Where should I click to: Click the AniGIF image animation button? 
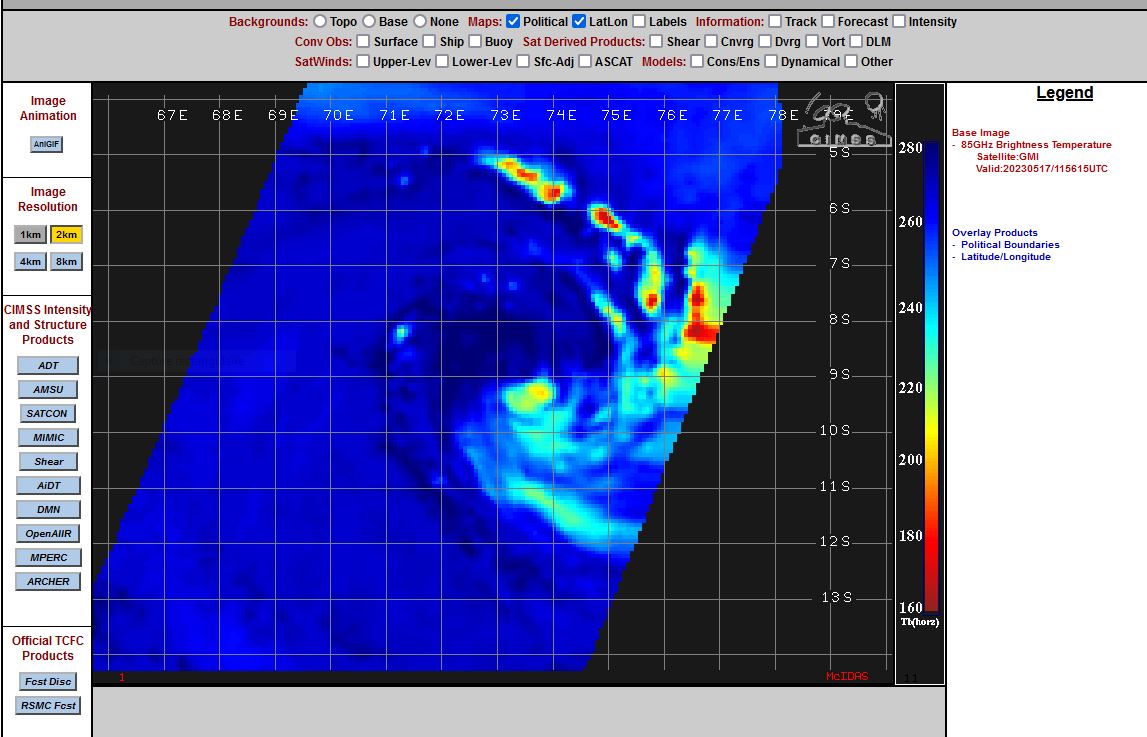tap(47, 144)
